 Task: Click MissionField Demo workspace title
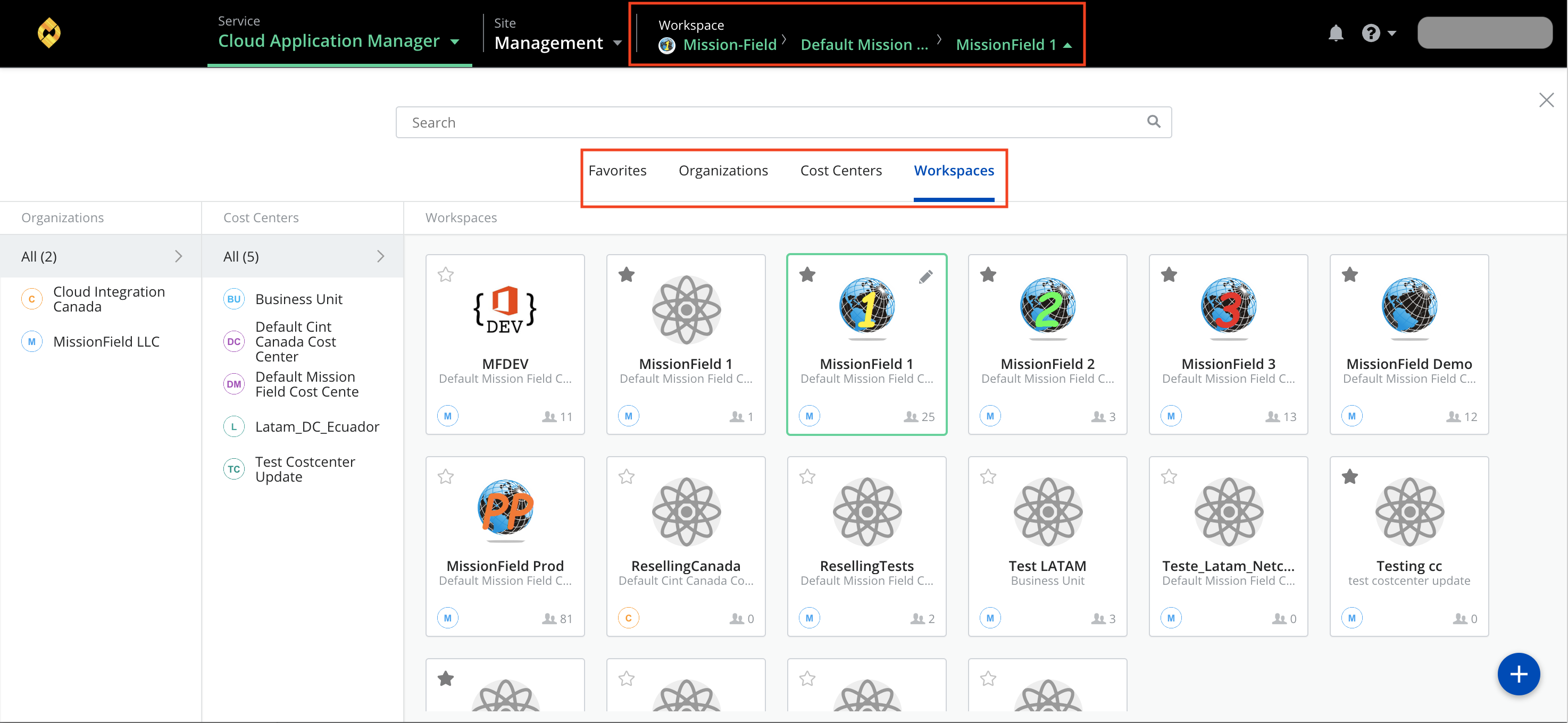click(x=1409, y=364)
